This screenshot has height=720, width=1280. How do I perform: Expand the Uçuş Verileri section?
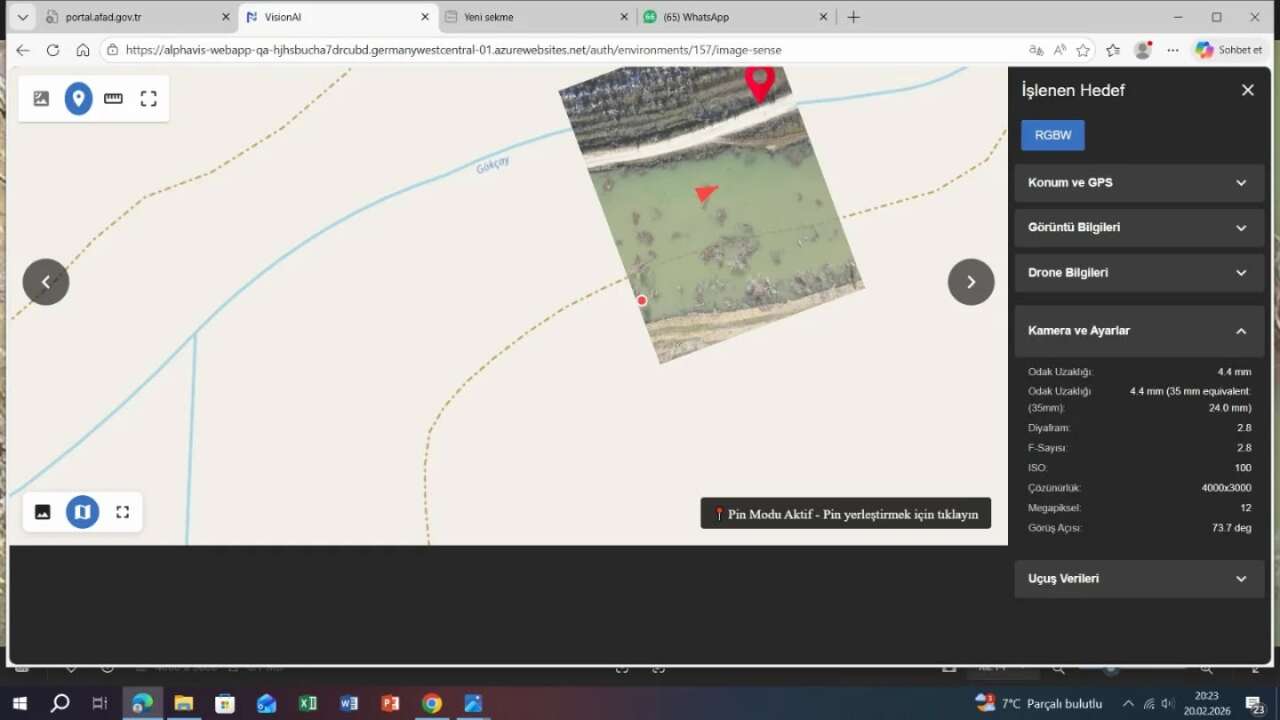(1139, 579)
